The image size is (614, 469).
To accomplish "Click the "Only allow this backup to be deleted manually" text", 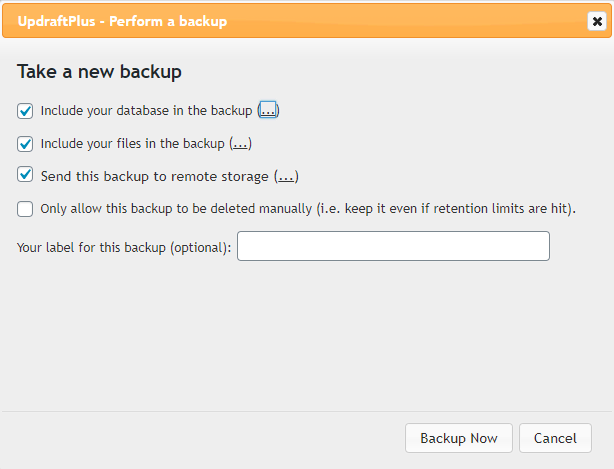I will coord(175,209).
